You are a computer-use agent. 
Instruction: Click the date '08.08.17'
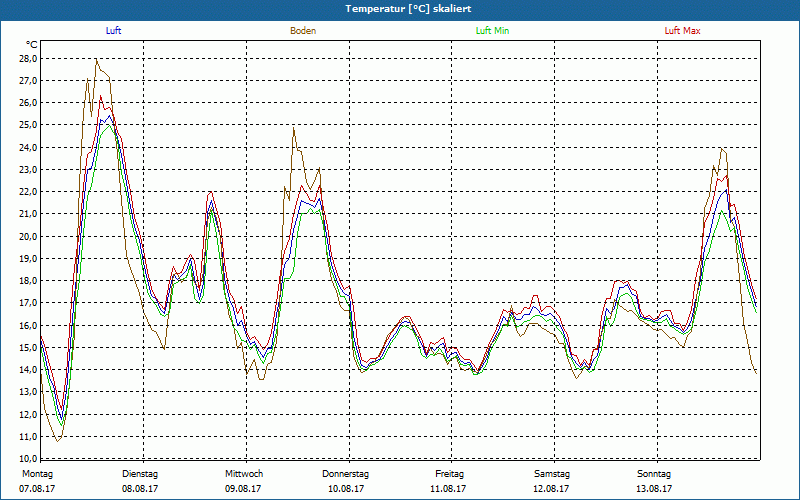[140, 489]
